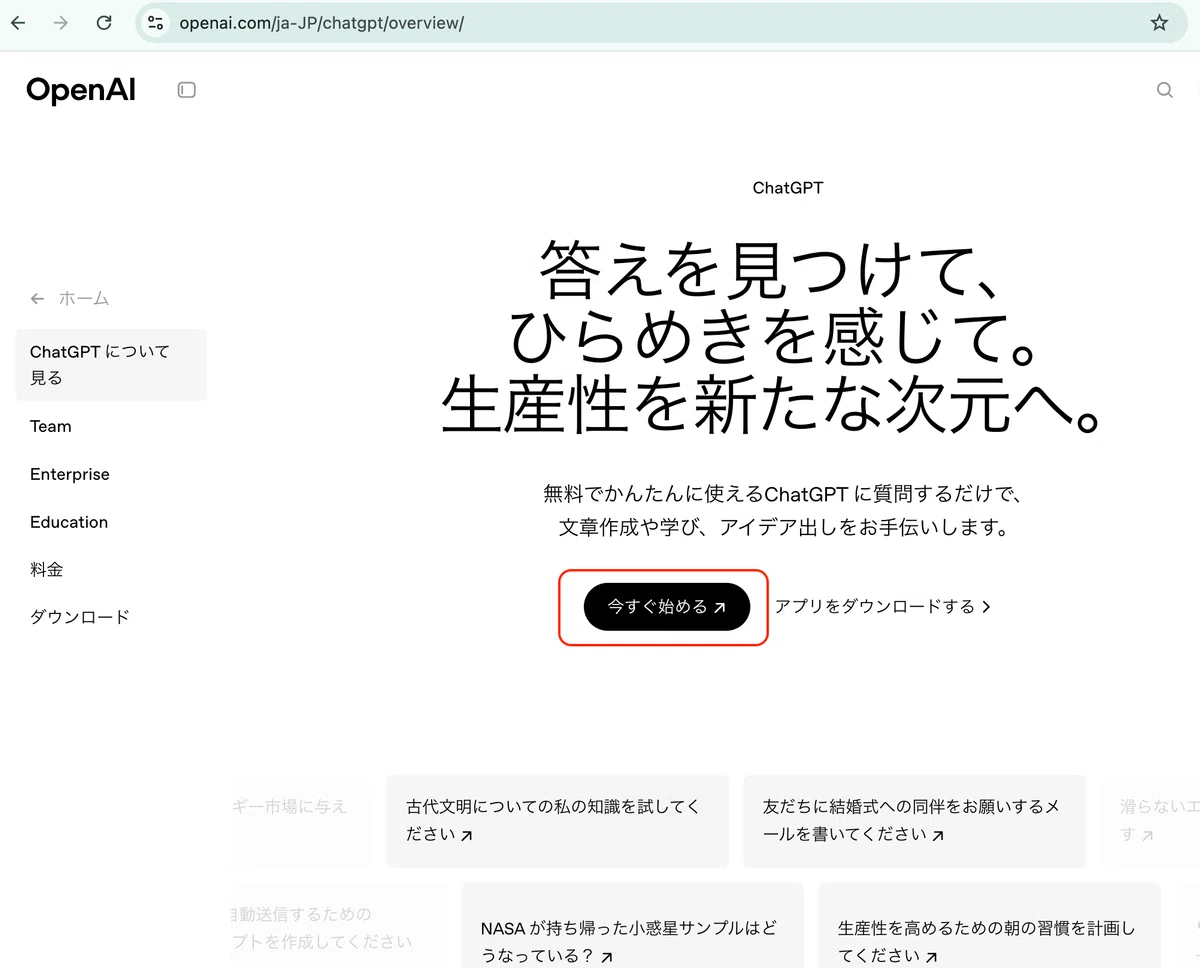Image resolution: width=1200 pixels, height=968 pixels.
Task: Click the ChatGPT label above headline
Action: pos(788,188)
